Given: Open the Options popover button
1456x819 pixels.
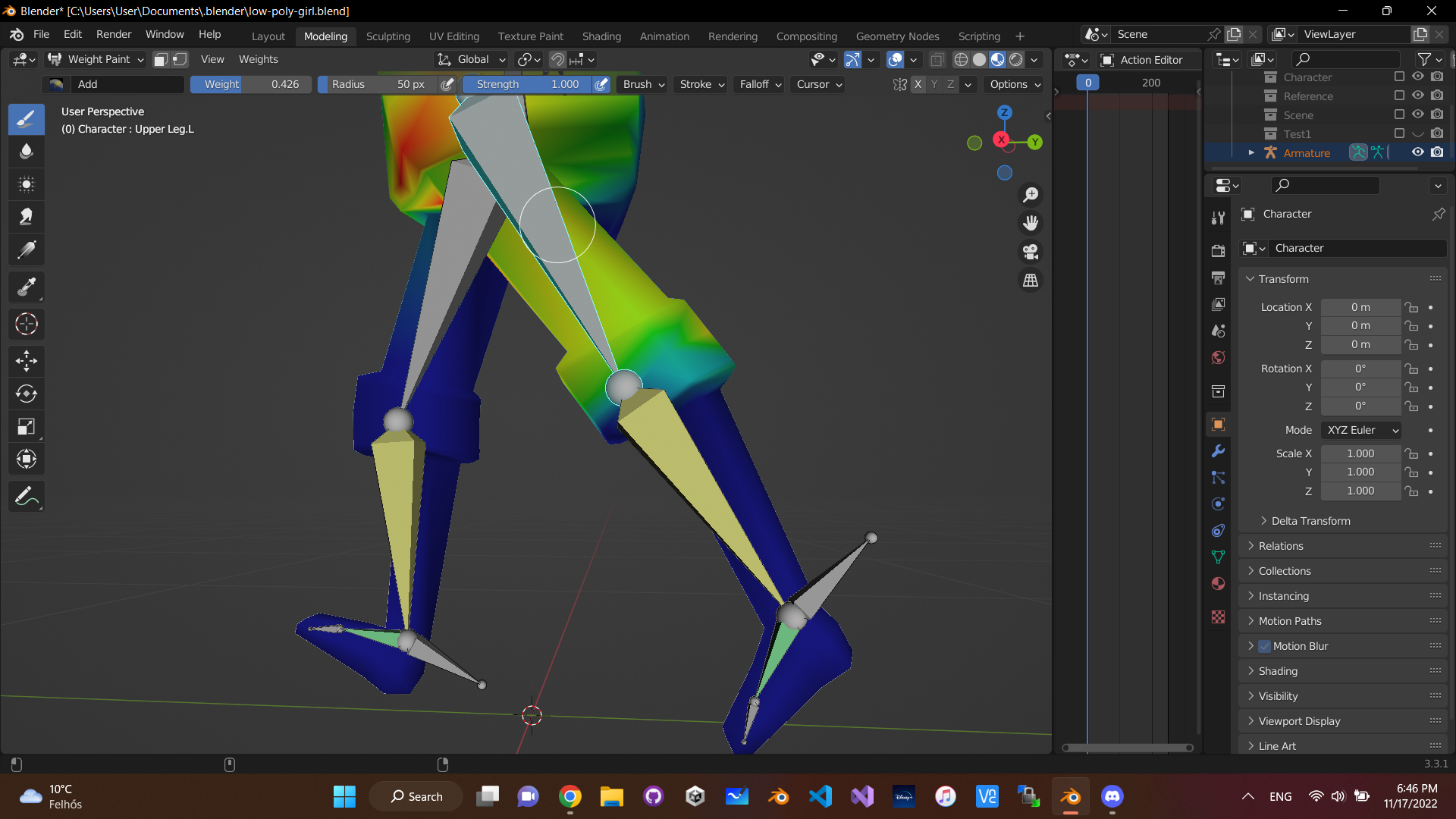Looking at the screenshot, I should 1015,84.
